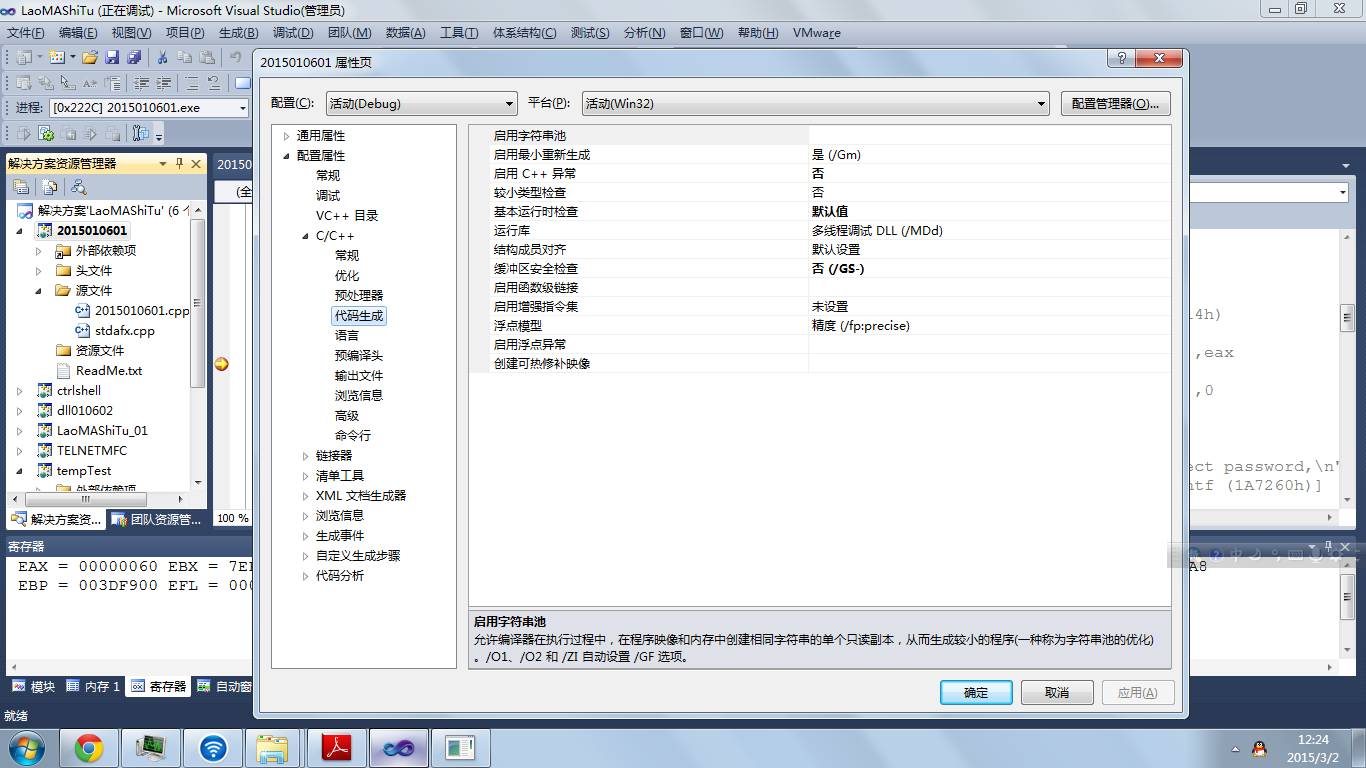Image resolution: width=1366 pixels, height=768 pixels.
Task: Open the WiFi app taskbar icon
Action: tap(213, 747)
